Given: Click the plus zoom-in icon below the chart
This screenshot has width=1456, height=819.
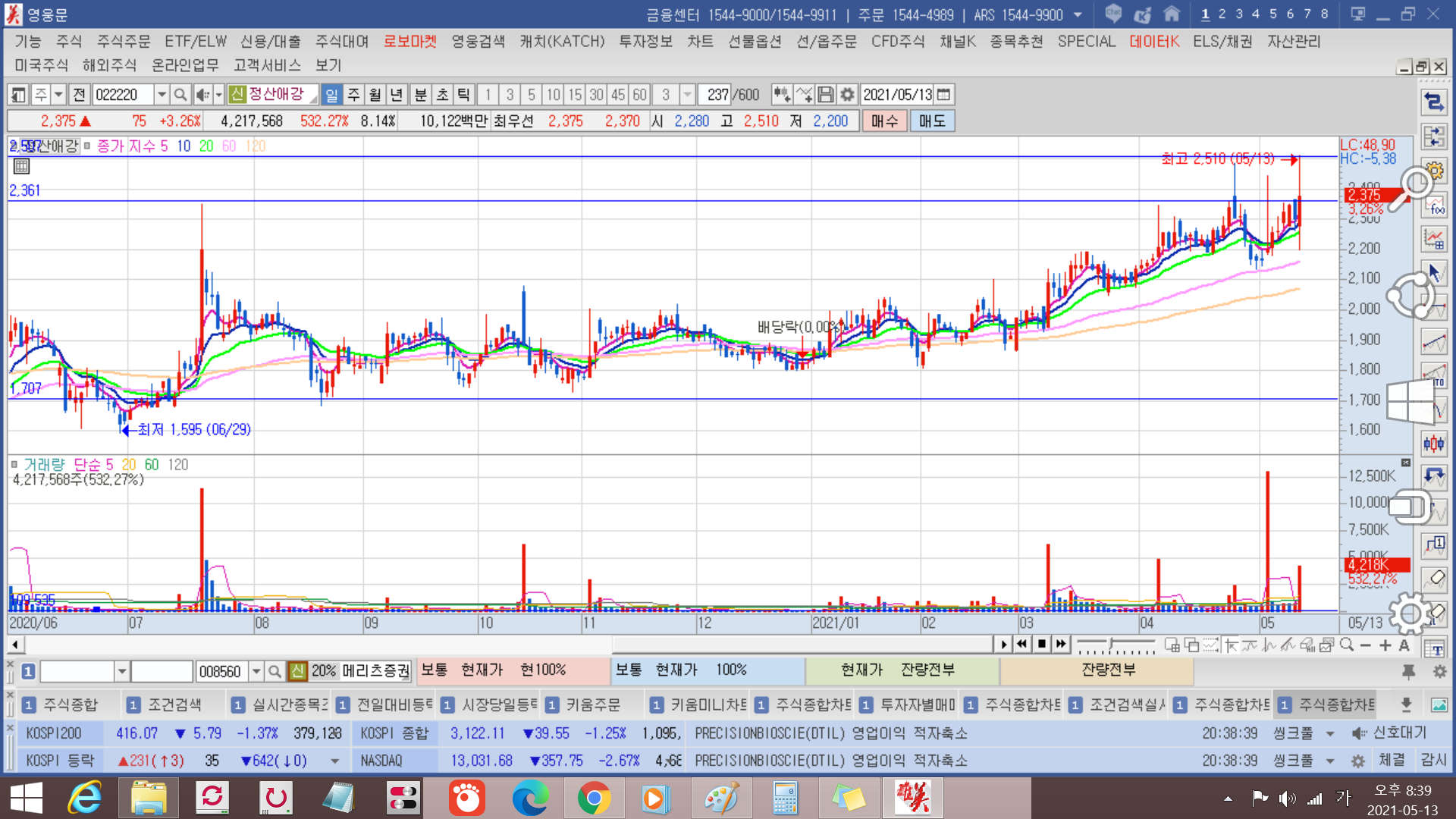Looking at the screenshot, I should point(1385,645).
